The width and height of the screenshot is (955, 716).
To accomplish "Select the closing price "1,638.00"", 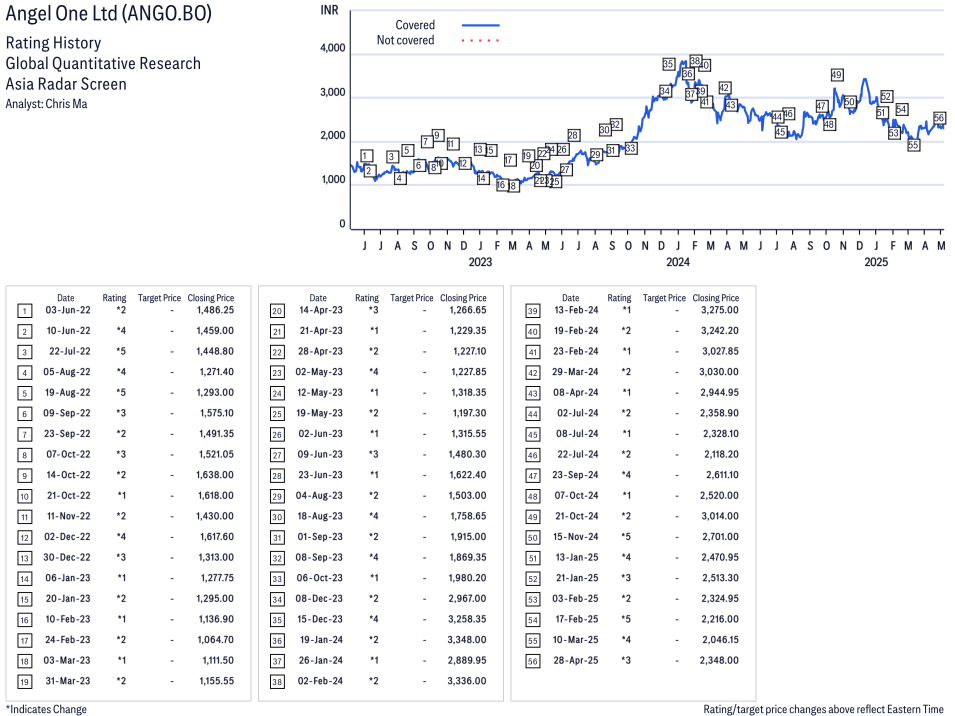I will [x=216, y=475].
